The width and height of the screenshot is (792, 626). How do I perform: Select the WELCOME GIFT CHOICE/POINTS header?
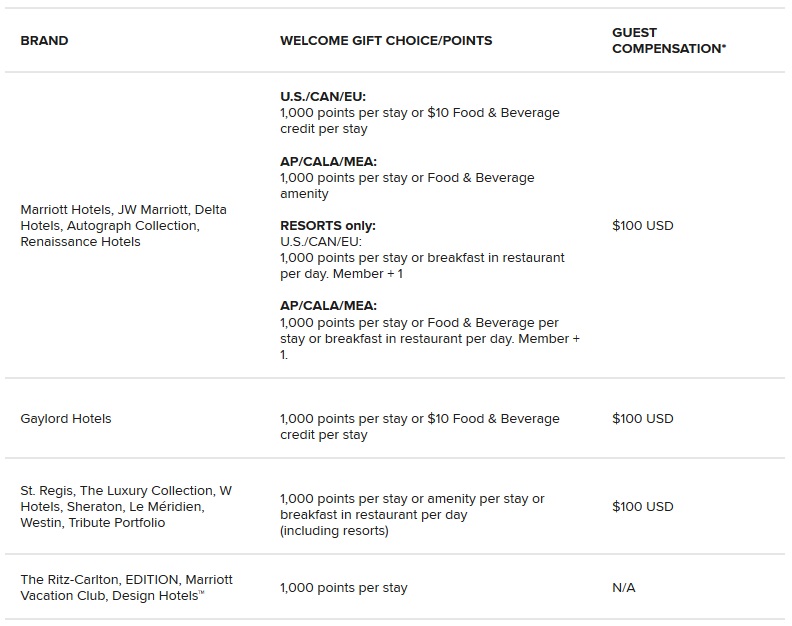click(x=386, y=41)
